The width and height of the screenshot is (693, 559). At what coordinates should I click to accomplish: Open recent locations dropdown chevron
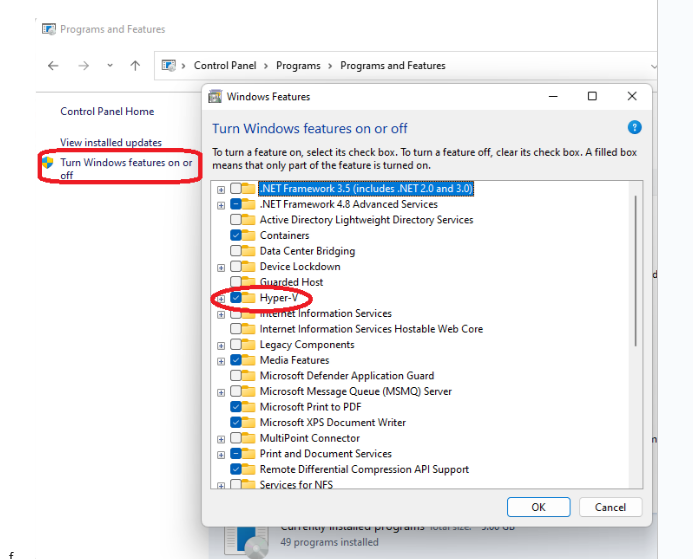click(111, 66)
